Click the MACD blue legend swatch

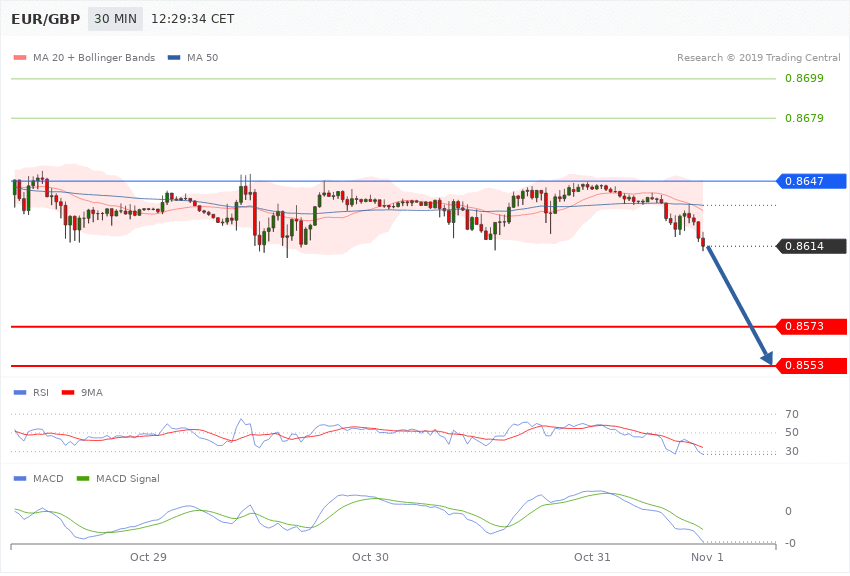click(20, 478)
